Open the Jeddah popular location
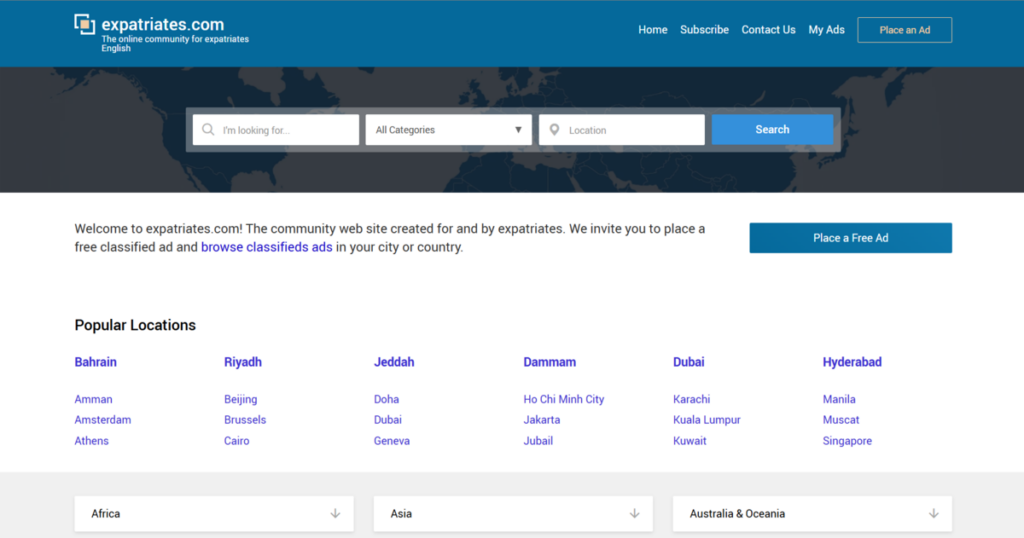The height and width of the screenshot is (538, 1024). point(394,362)
